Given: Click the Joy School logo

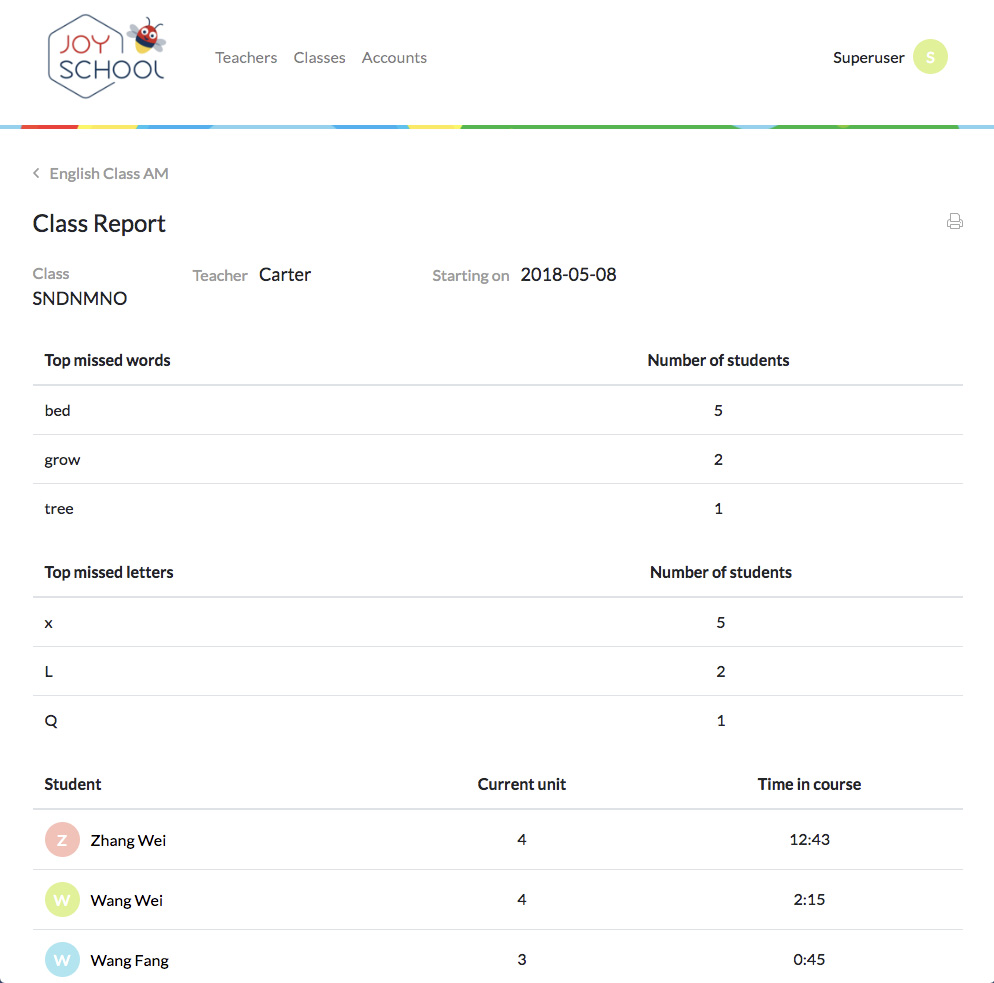Looking at the screenshot, I should tap(106, 56).
